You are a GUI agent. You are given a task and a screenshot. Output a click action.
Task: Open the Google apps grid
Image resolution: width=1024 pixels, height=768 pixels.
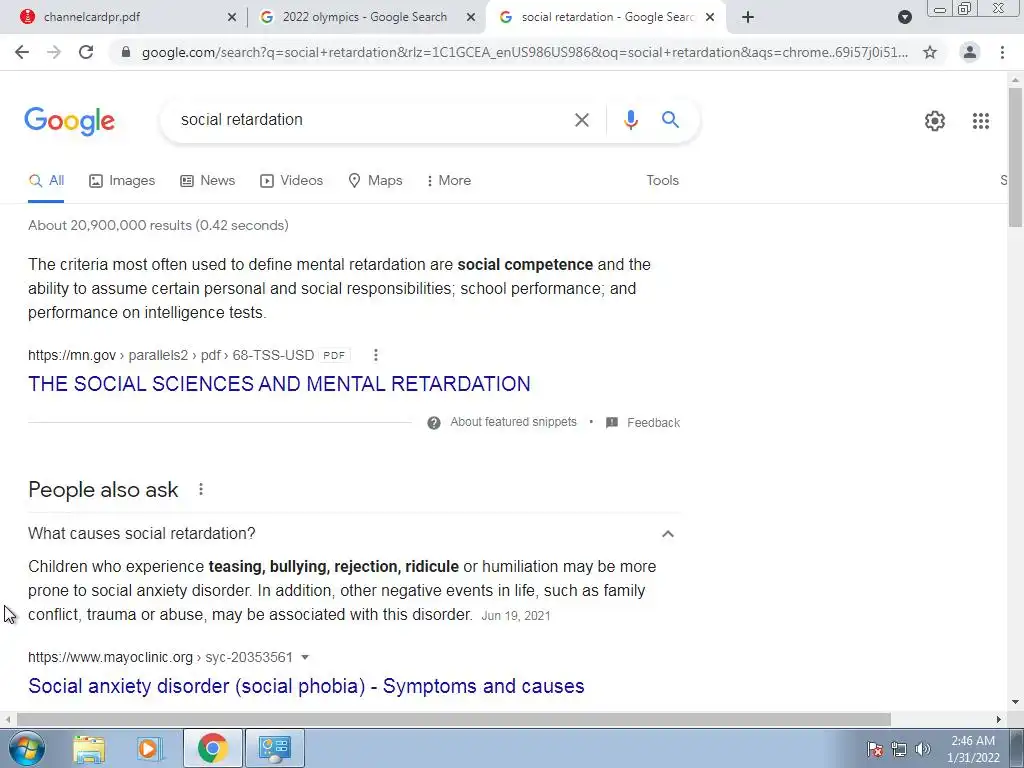pyautogui.click(x=980, y=121)
